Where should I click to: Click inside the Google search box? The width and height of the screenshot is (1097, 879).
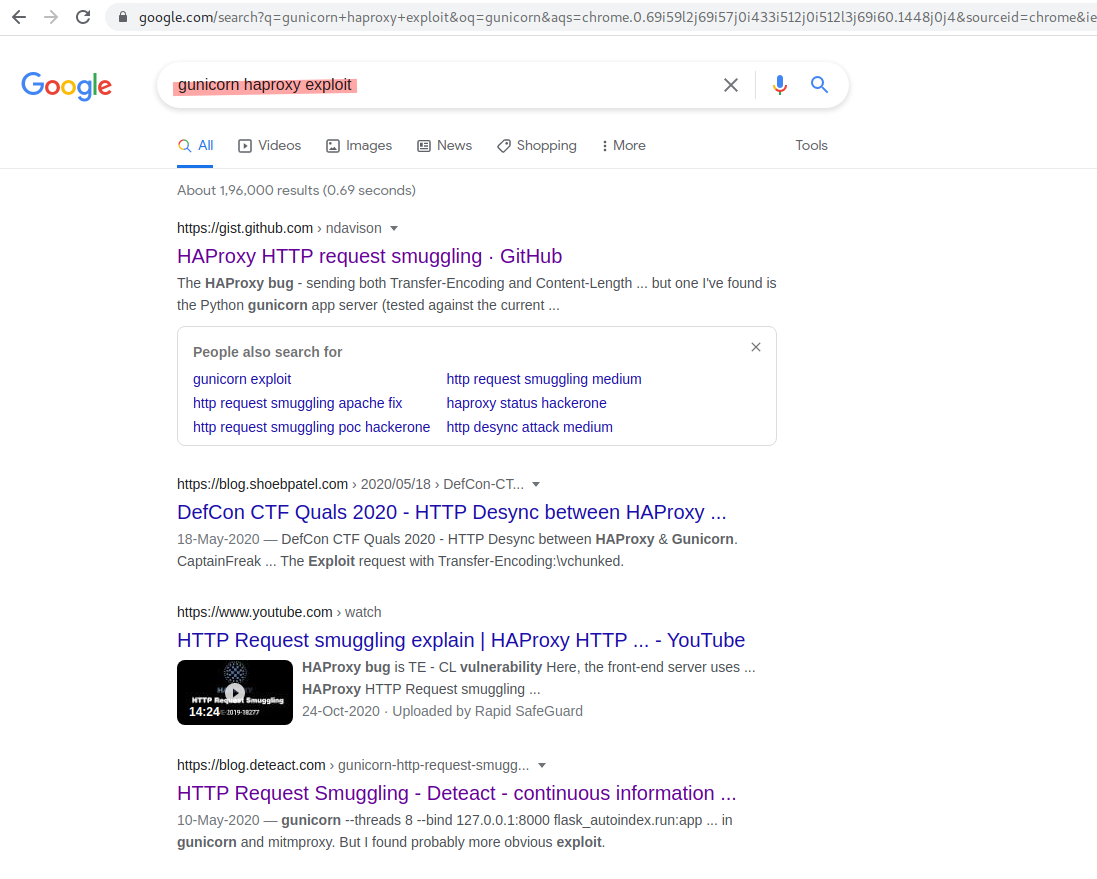coord(530,85)
